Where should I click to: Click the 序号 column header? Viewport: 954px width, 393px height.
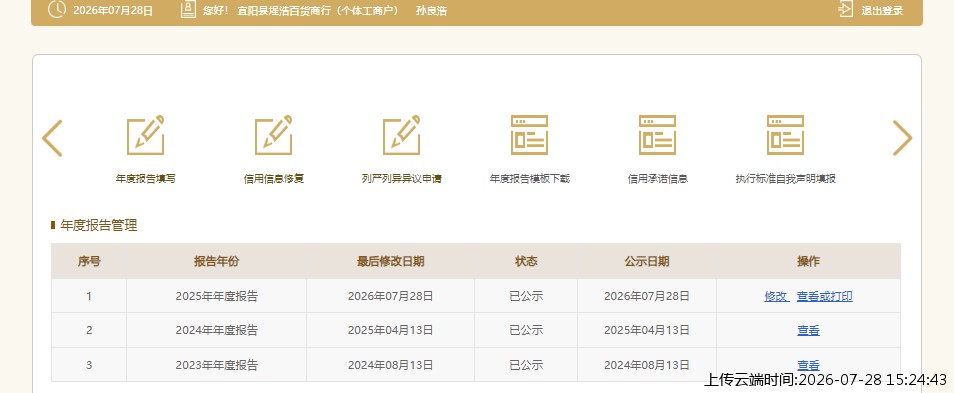89,262
